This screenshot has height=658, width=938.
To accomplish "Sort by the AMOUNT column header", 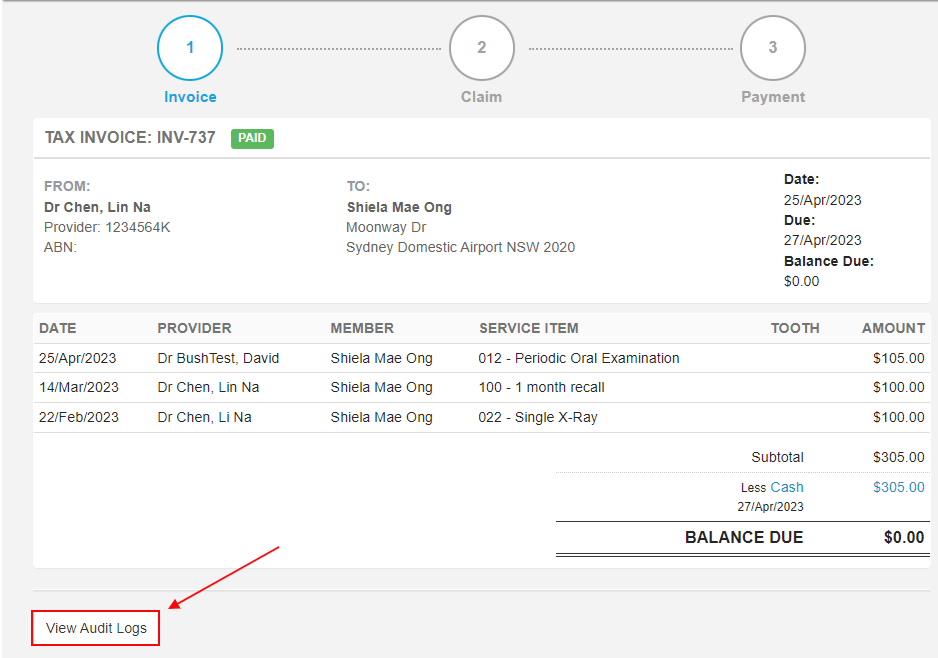I will point(893,328).
